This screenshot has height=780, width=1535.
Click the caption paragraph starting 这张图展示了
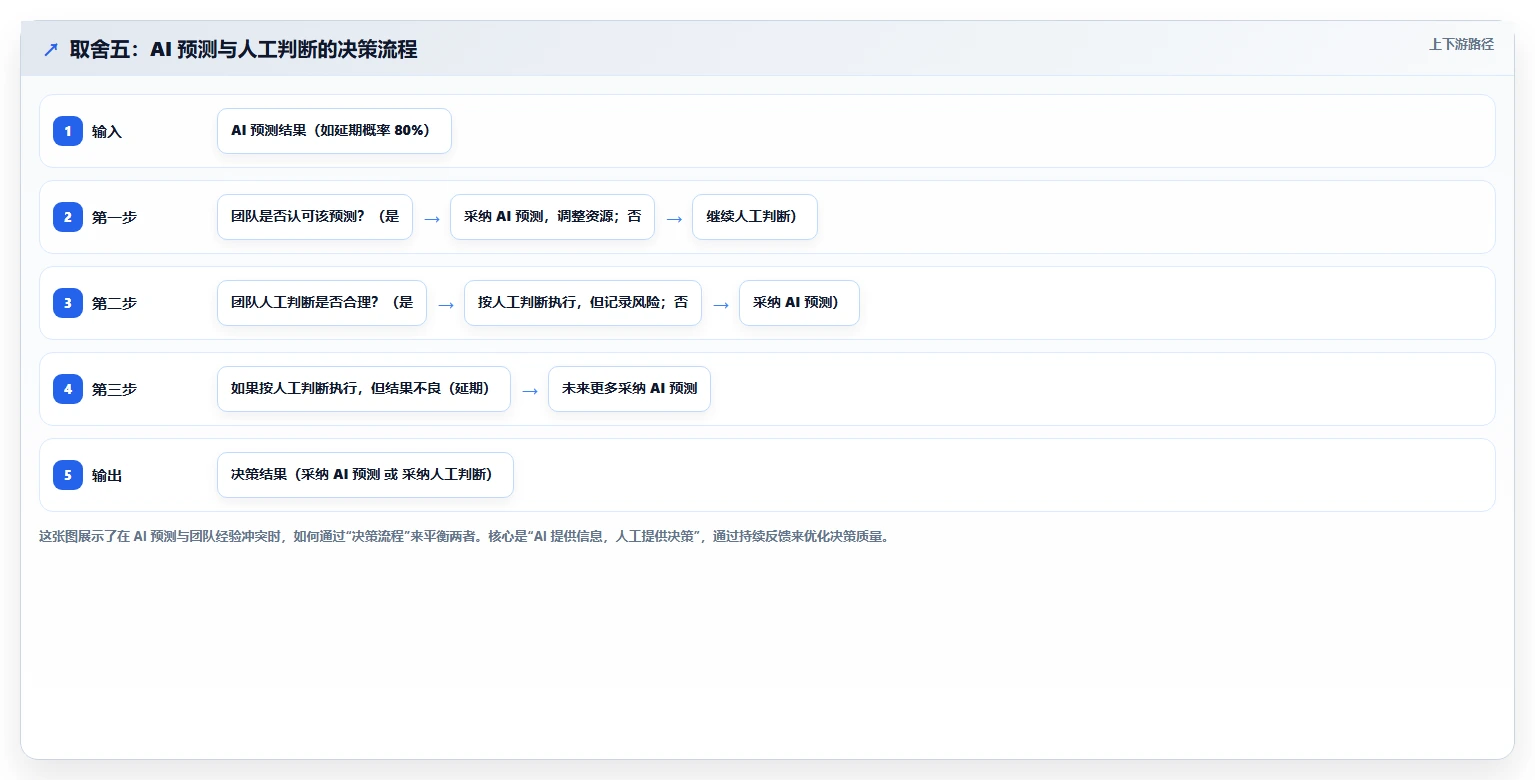pyautogui.click(x=464, y=536)
